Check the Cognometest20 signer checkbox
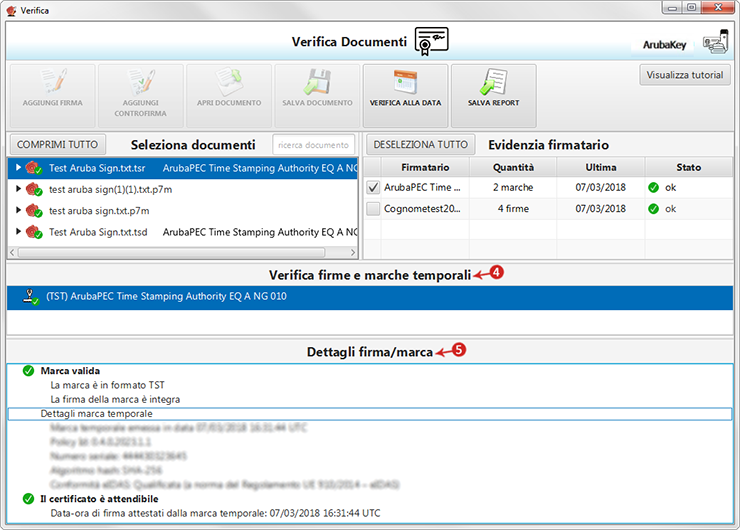740x530 pixels. tap(373, 209)
